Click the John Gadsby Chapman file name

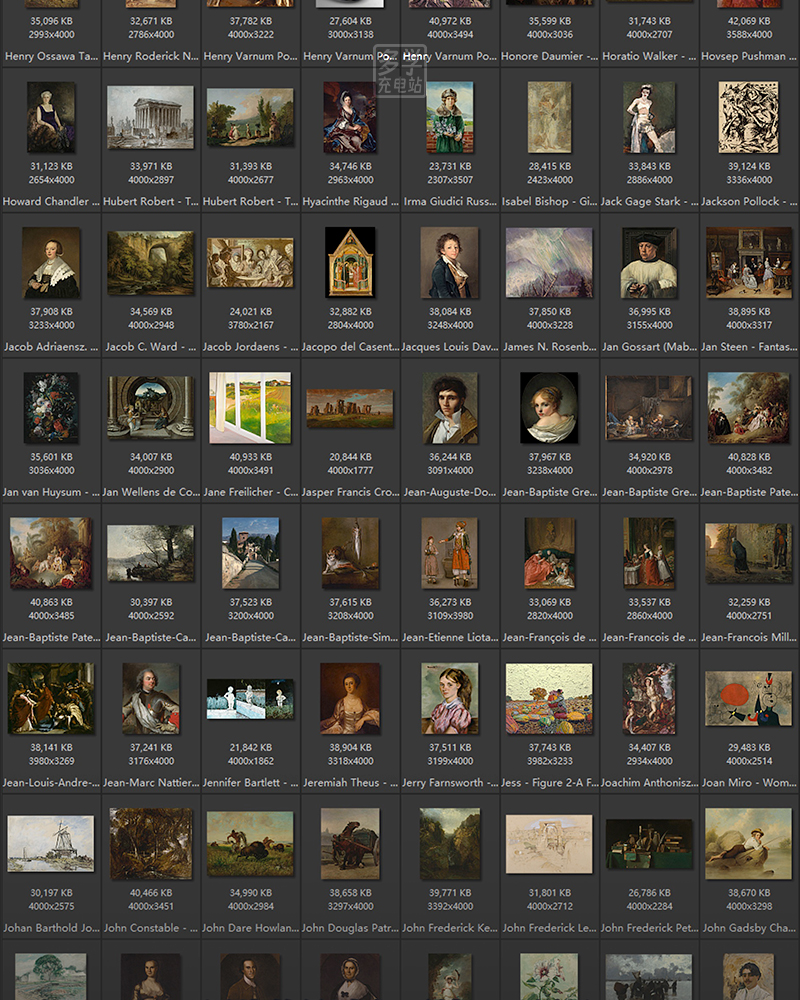pyautogui.click(x=749, y=928)
